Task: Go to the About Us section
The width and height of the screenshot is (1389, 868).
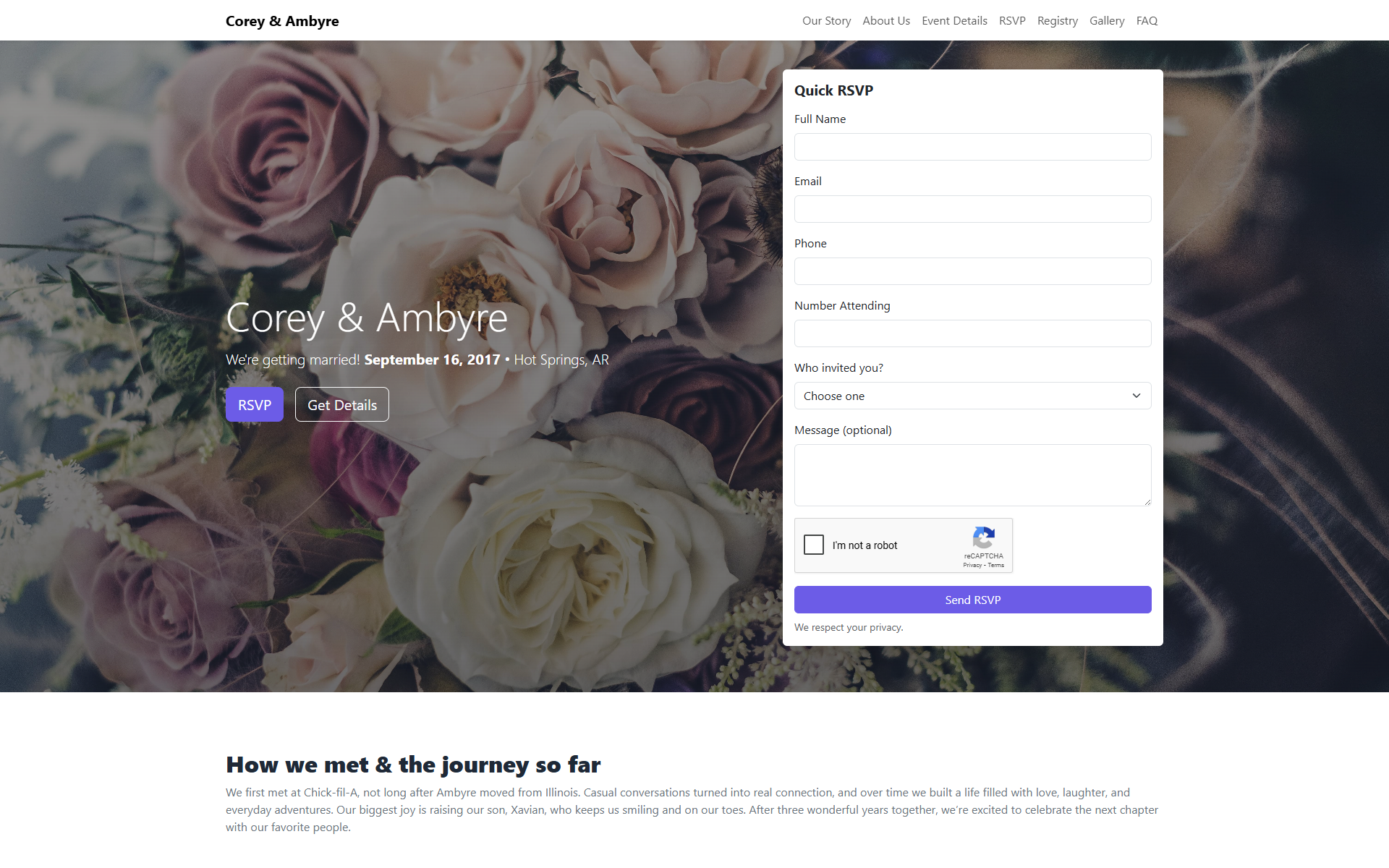Action: (886, 21)
